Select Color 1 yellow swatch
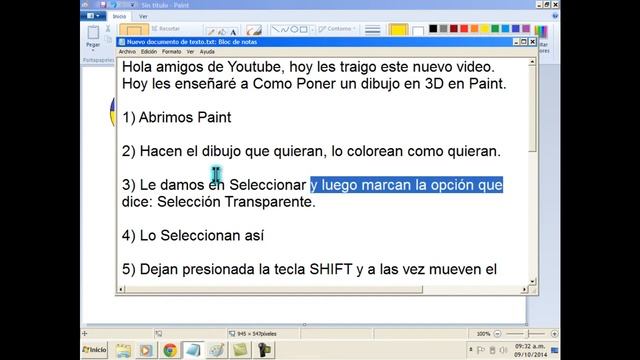 (x=398, y=31)
